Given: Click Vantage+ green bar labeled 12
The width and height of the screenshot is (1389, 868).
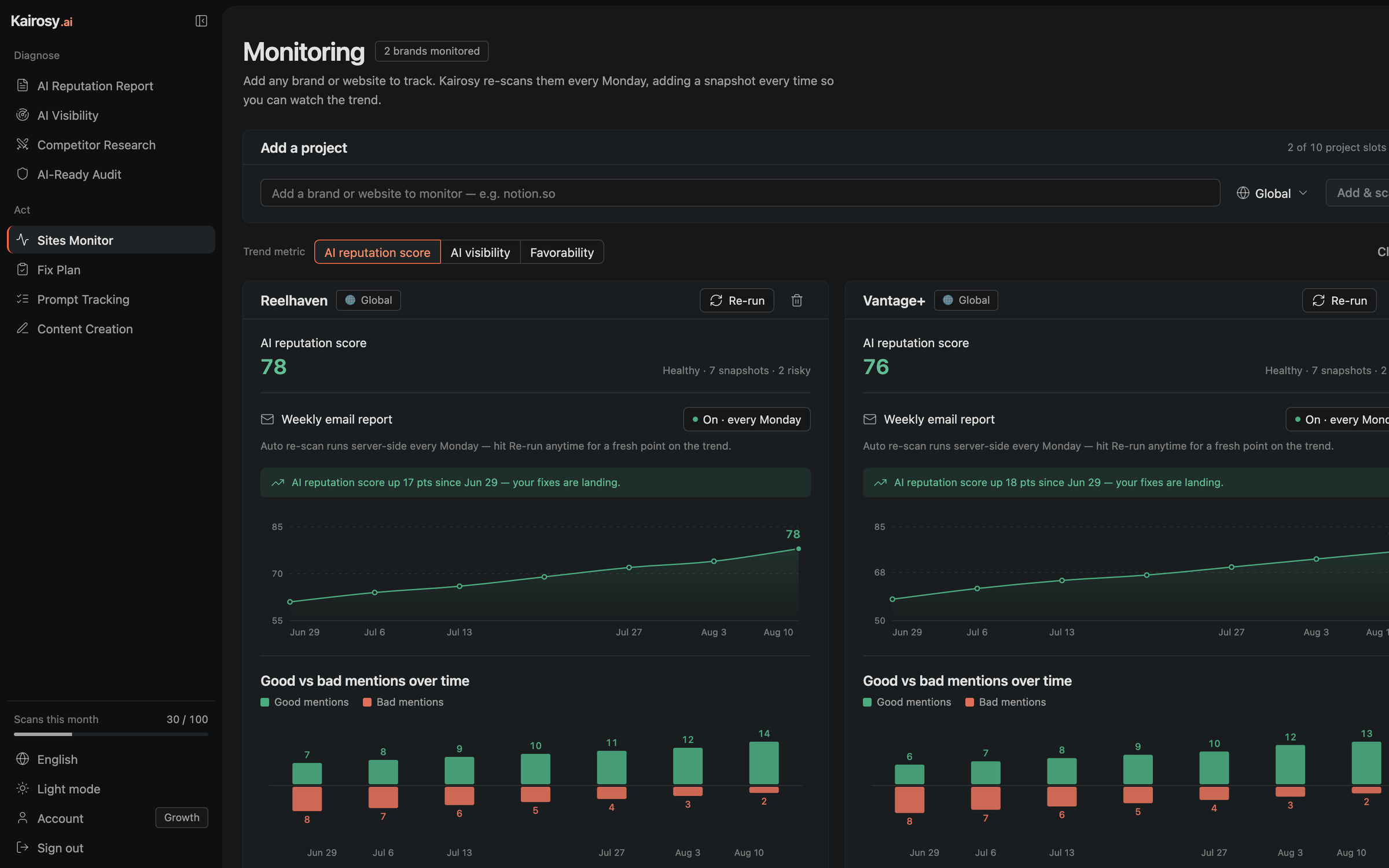Looking at the screenshot, I should (x=1290, y=764).
